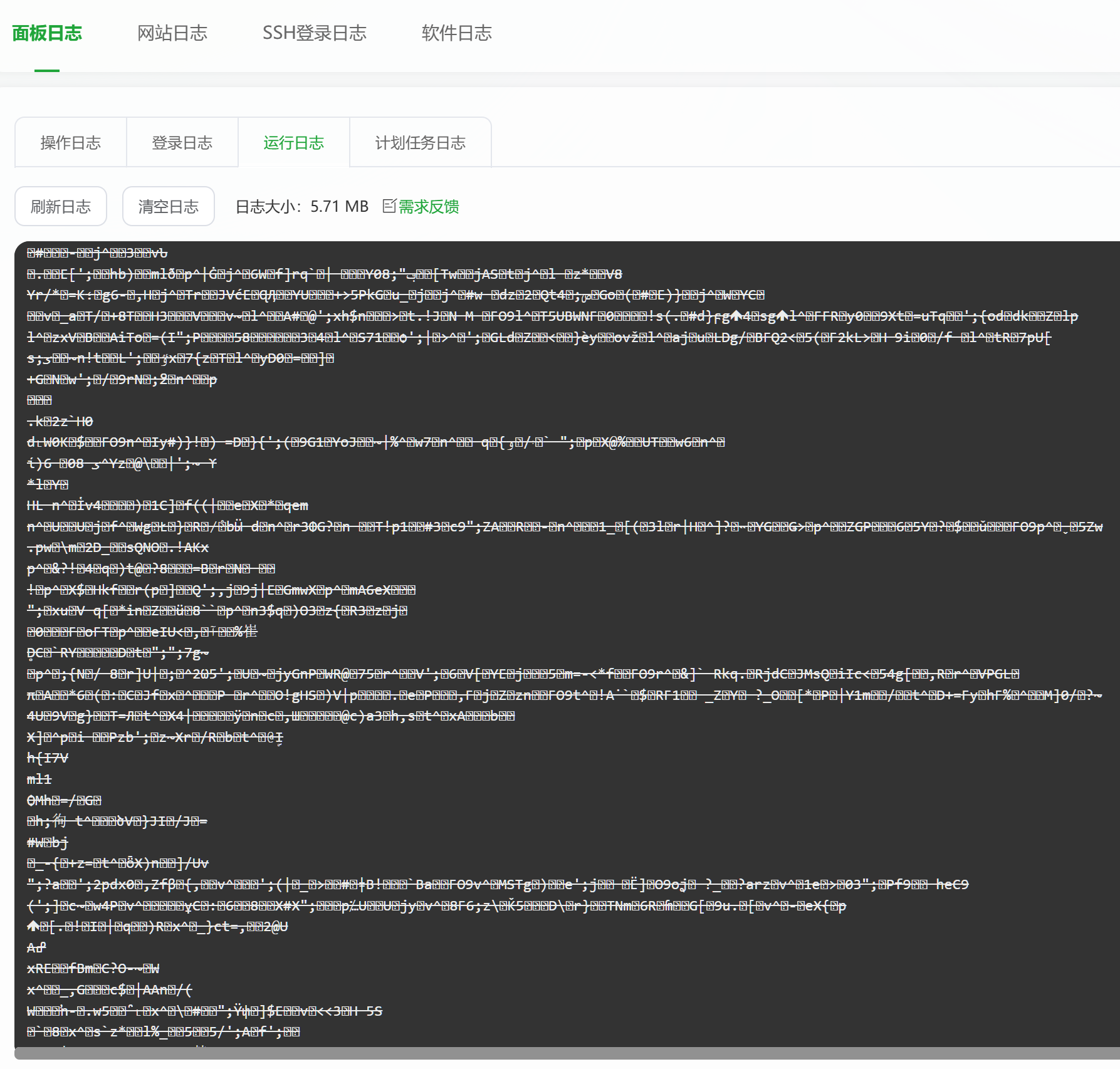Open the 登录日志 sub-tab
Screen dimensions: 1120x1069
point(182,143)
